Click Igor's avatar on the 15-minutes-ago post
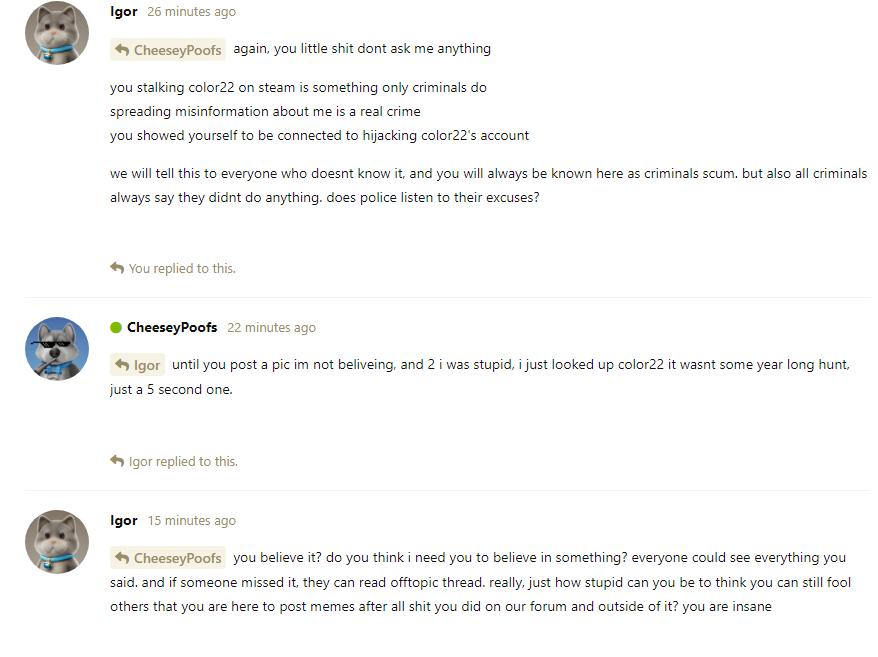This screenshot has height=657, width=878. pos(57,542)
